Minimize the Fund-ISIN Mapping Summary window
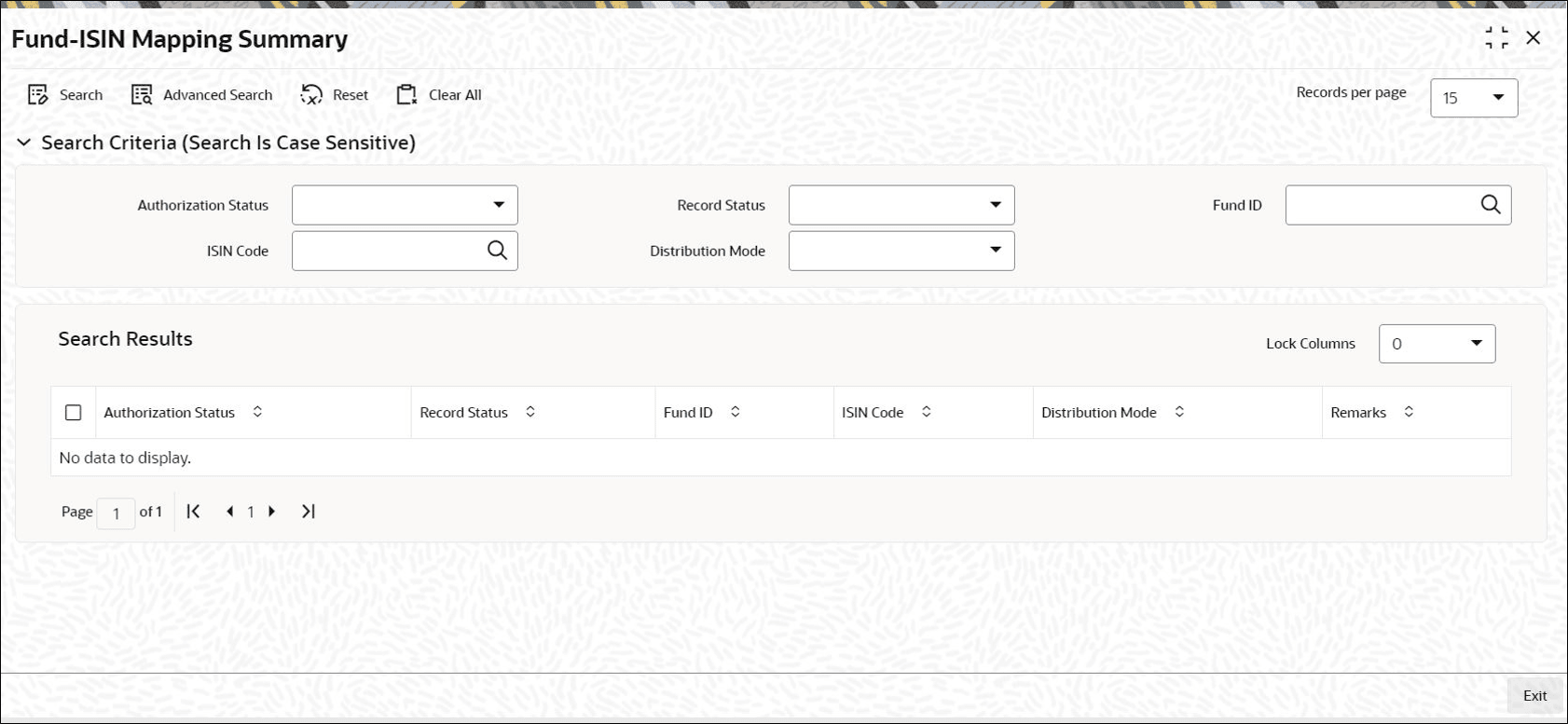Viewport: 1568px width, 724px height. pos(1496,38)
